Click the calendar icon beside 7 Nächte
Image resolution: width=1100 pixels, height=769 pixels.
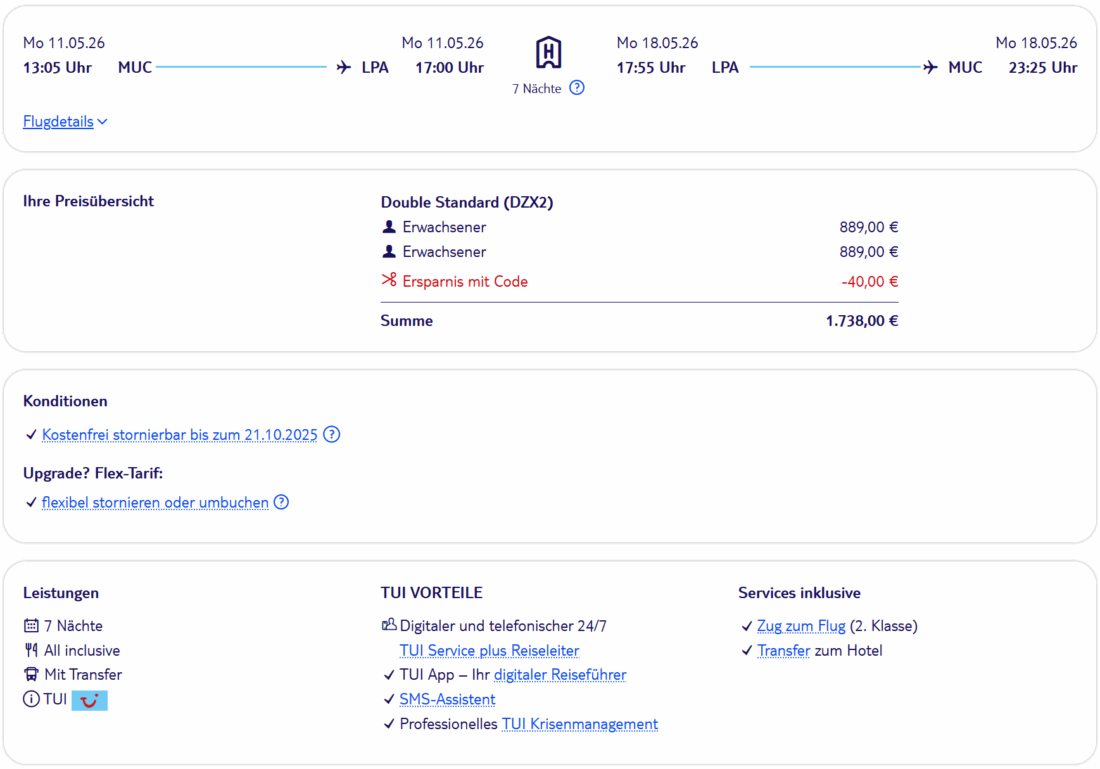click(31, 626)
